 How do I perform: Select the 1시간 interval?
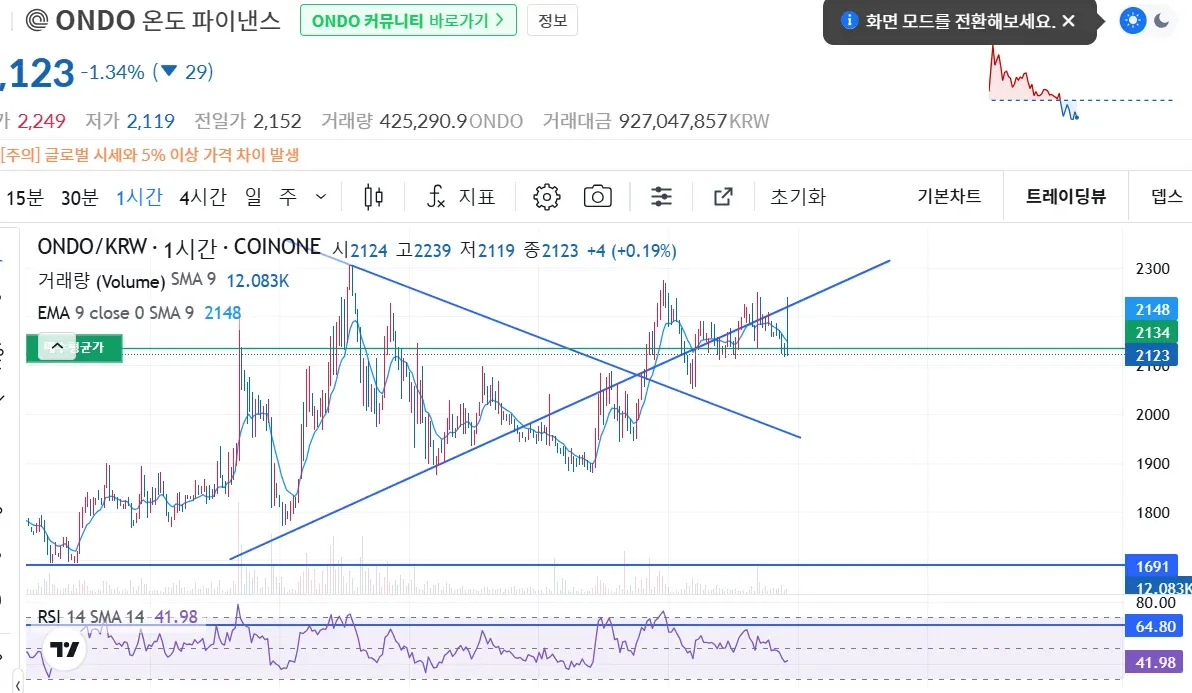(139, 198)
